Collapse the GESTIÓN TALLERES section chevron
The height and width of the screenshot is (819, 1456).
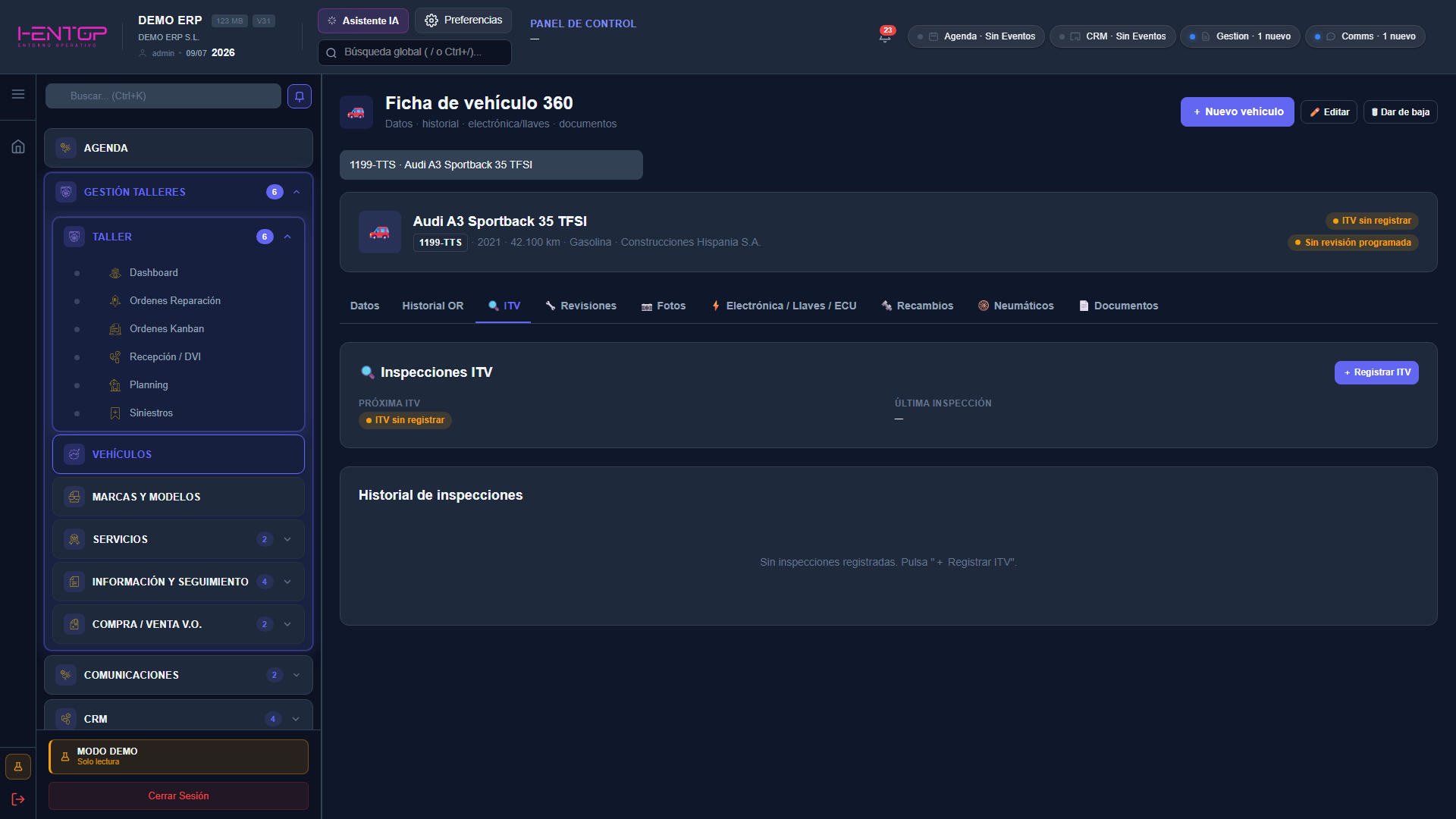(x=297, y=192)
